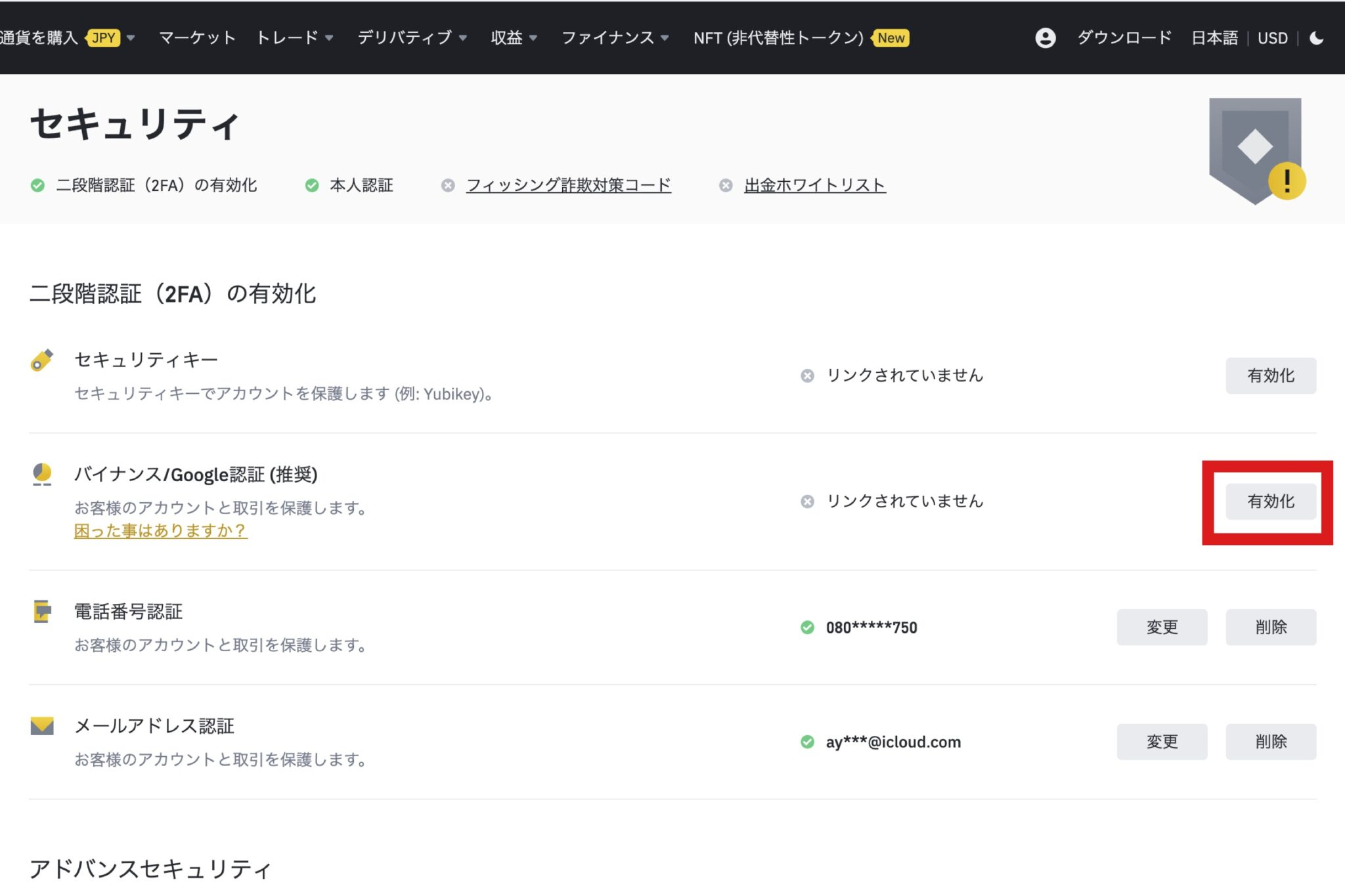Click 変更 for email address verification
Screen dimensions: 1345x896
[1162, 742]
